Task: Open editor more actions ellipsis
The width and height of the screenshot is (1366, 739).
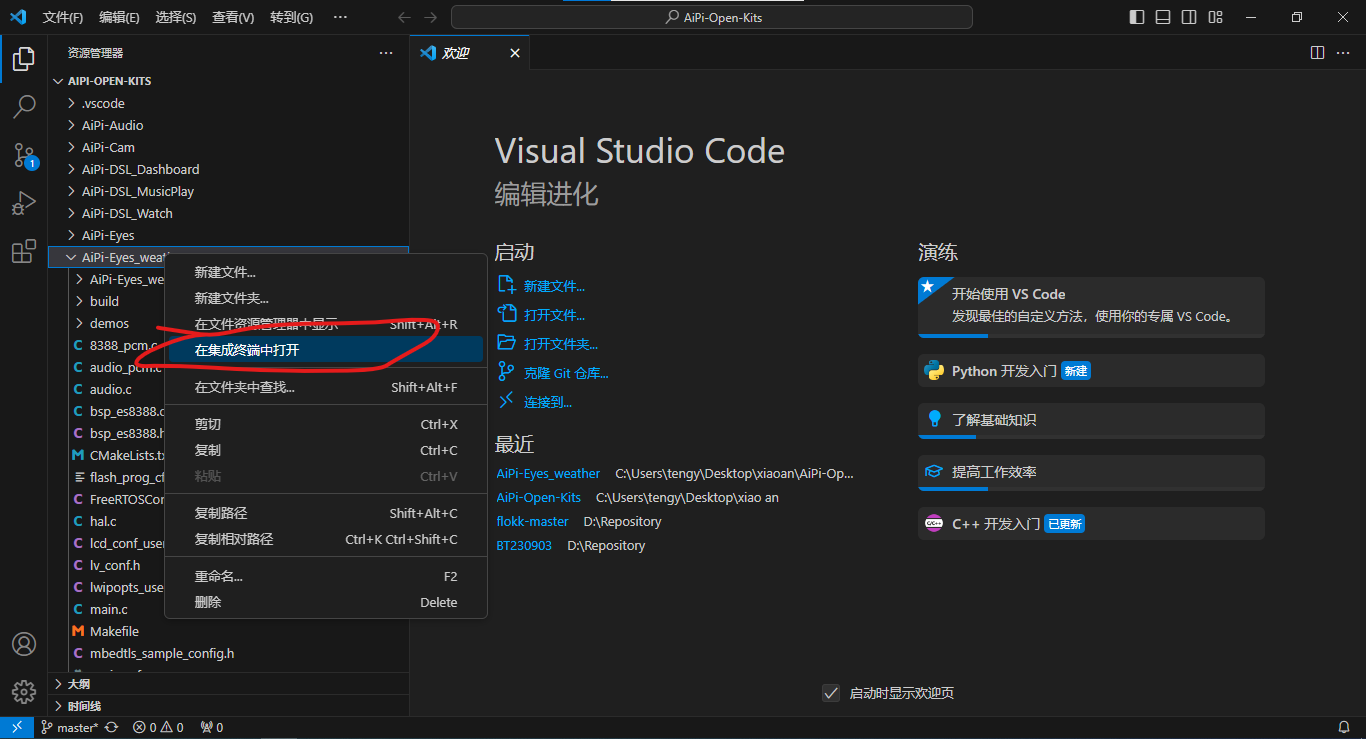Action: 1345,52
